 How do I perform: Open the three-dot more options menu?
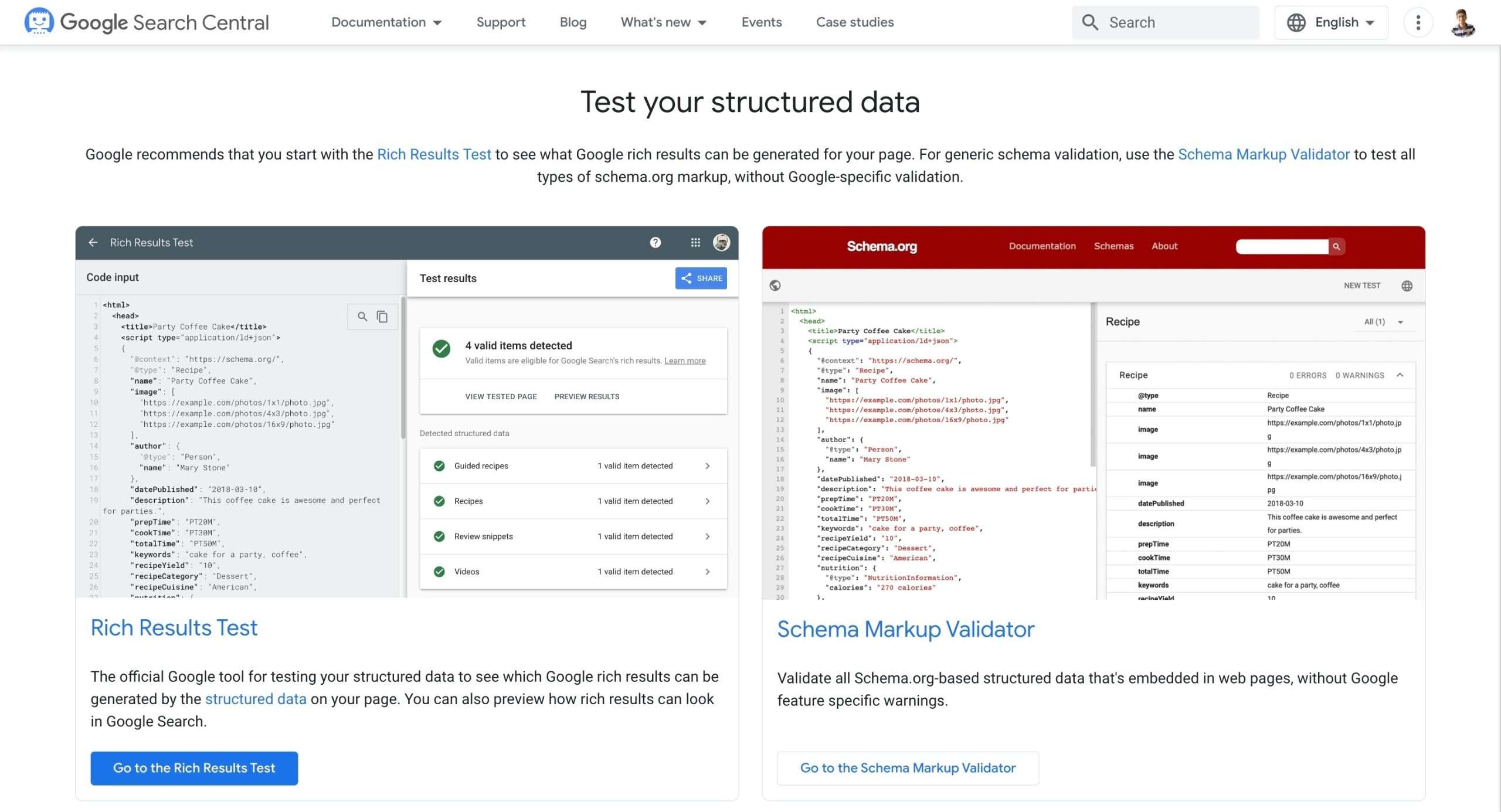point(1418,22)
